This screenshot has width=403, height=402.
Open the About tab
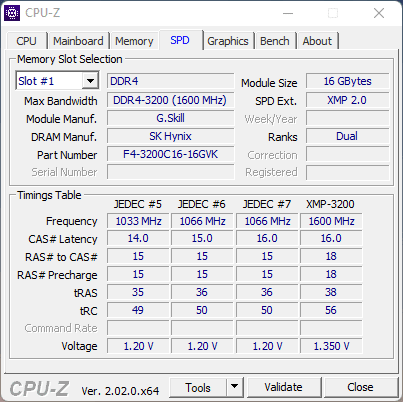pyautogui.click(x=317, y=41)
